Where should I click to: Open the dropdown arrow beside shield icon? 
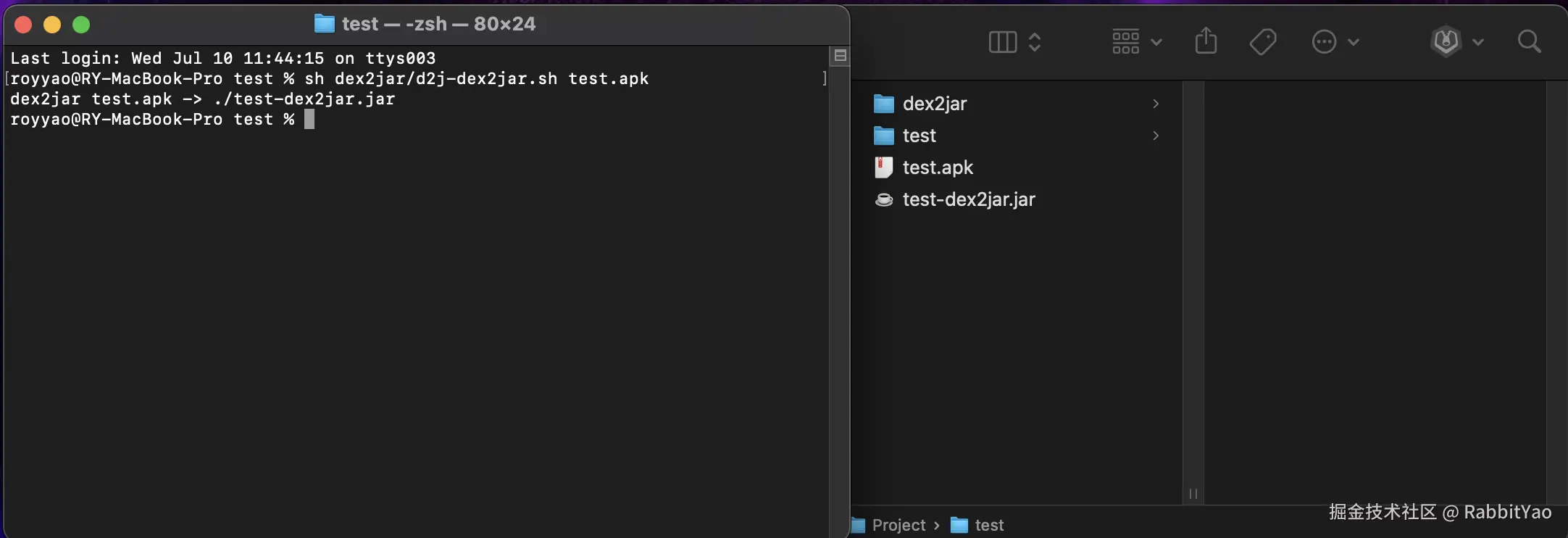click(1478, 42)
